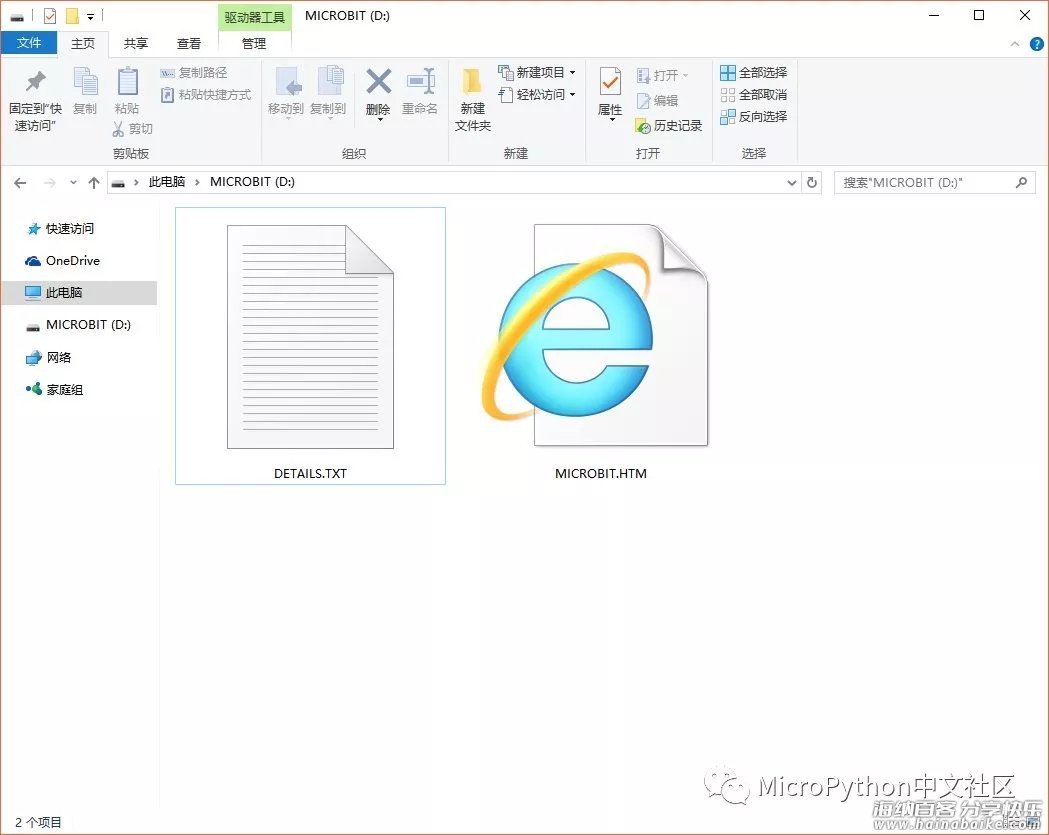Click the MICROBIT.HTM file name
Screen dimensions: 1049x835
click(601, 474)
